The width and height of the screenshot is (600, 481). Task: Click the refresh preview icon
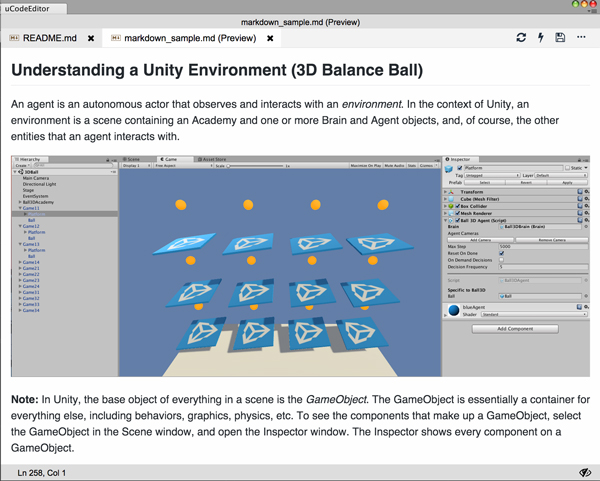[521, 38]
